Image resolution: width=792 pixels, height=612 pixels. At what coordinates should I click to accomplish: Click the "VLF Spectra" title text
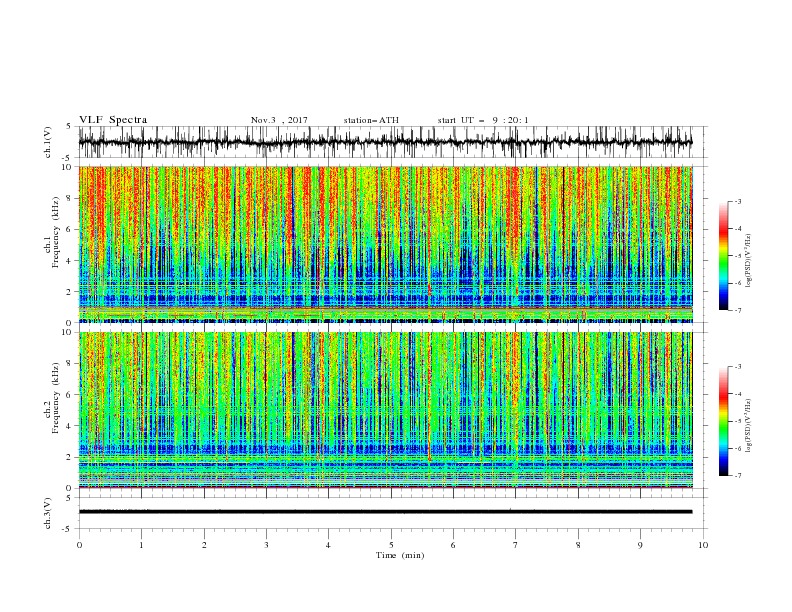click(113, 120)
